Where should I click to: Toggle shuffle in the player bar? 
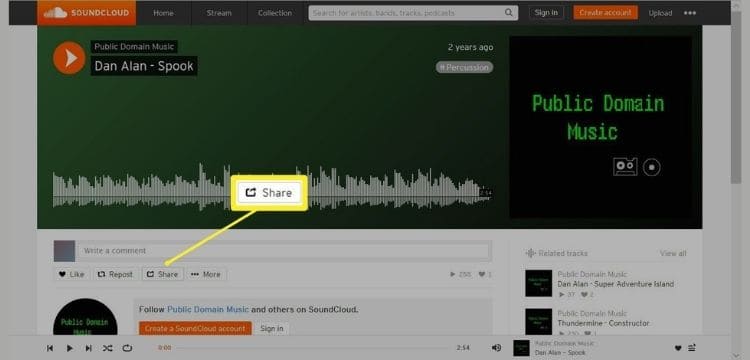tap(108, 348)
